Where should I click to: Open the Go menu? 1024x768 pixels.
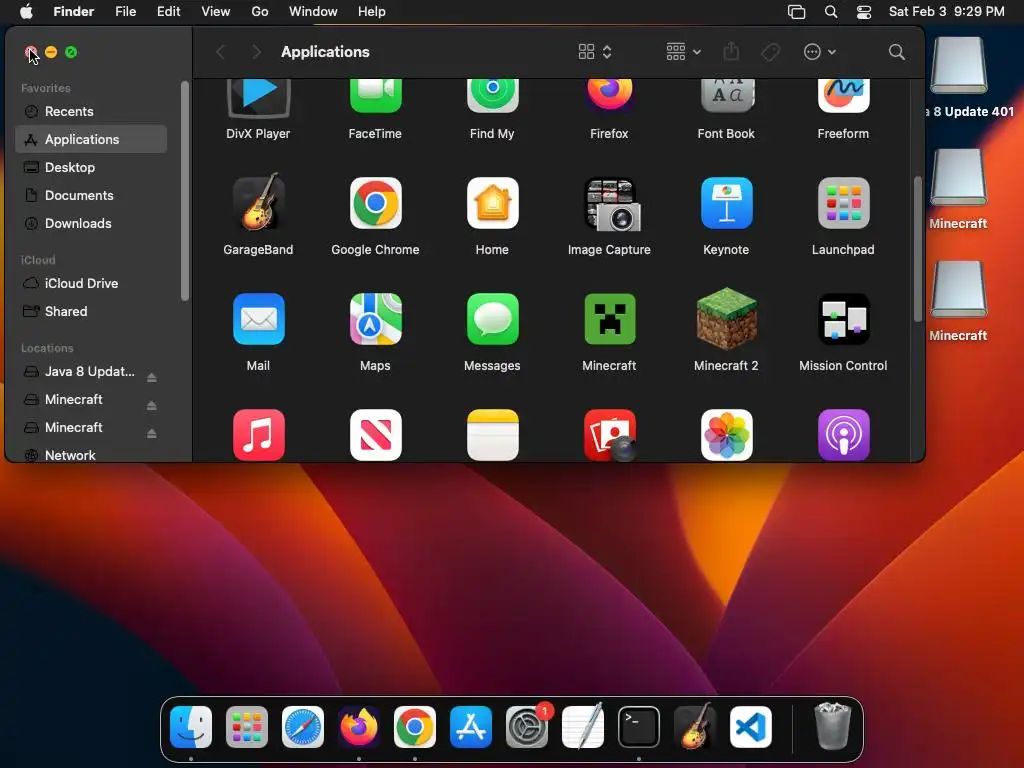[x=260, y=12]
